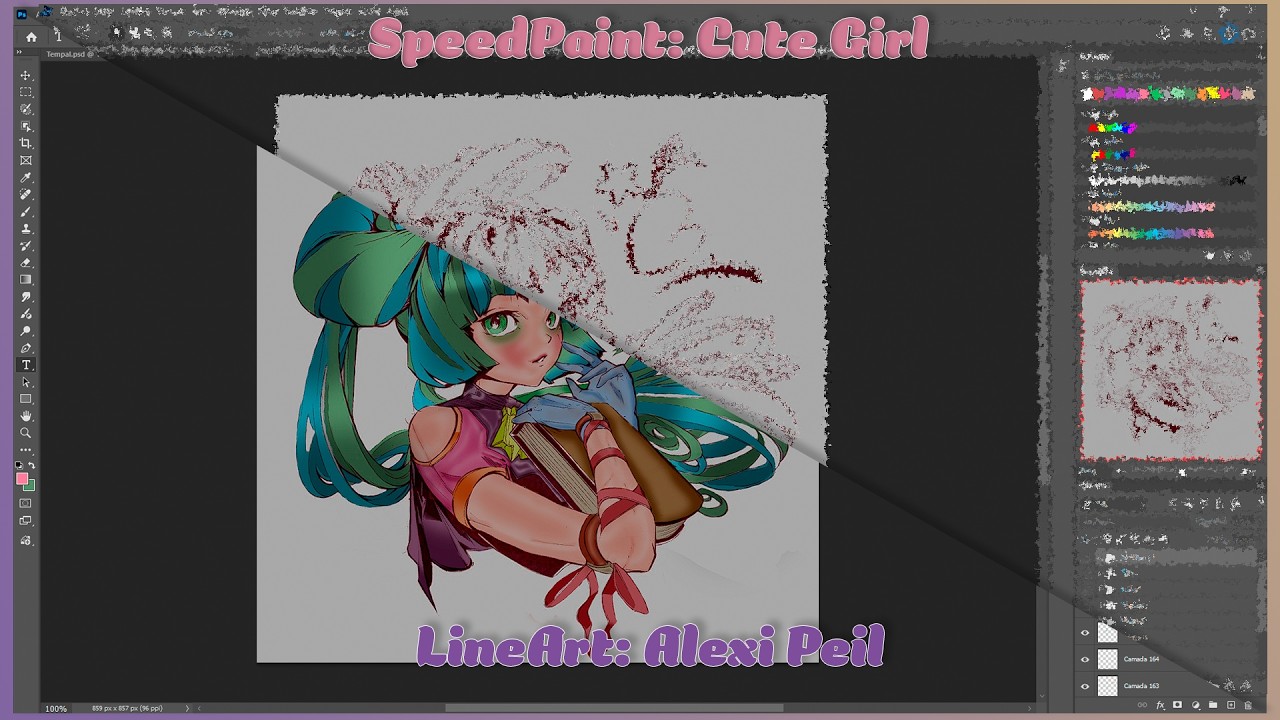Select the Lasso tool
The width and height of the screenshot is (1280, 720).
point(26,109)
